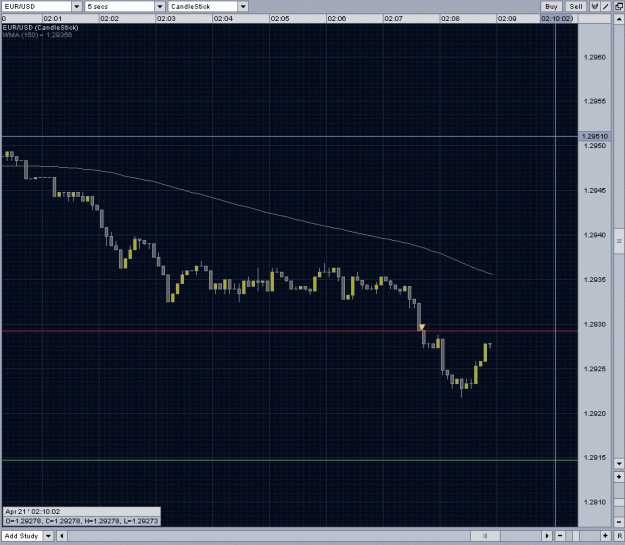Click the scroll-left arrow on time axis
Screen dimensions: 625x545
tap(62, 536)
